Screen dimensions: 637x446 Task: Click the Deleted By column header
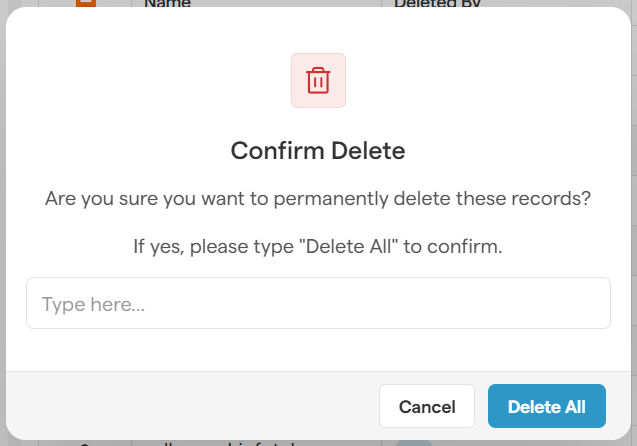coord(438,4)
